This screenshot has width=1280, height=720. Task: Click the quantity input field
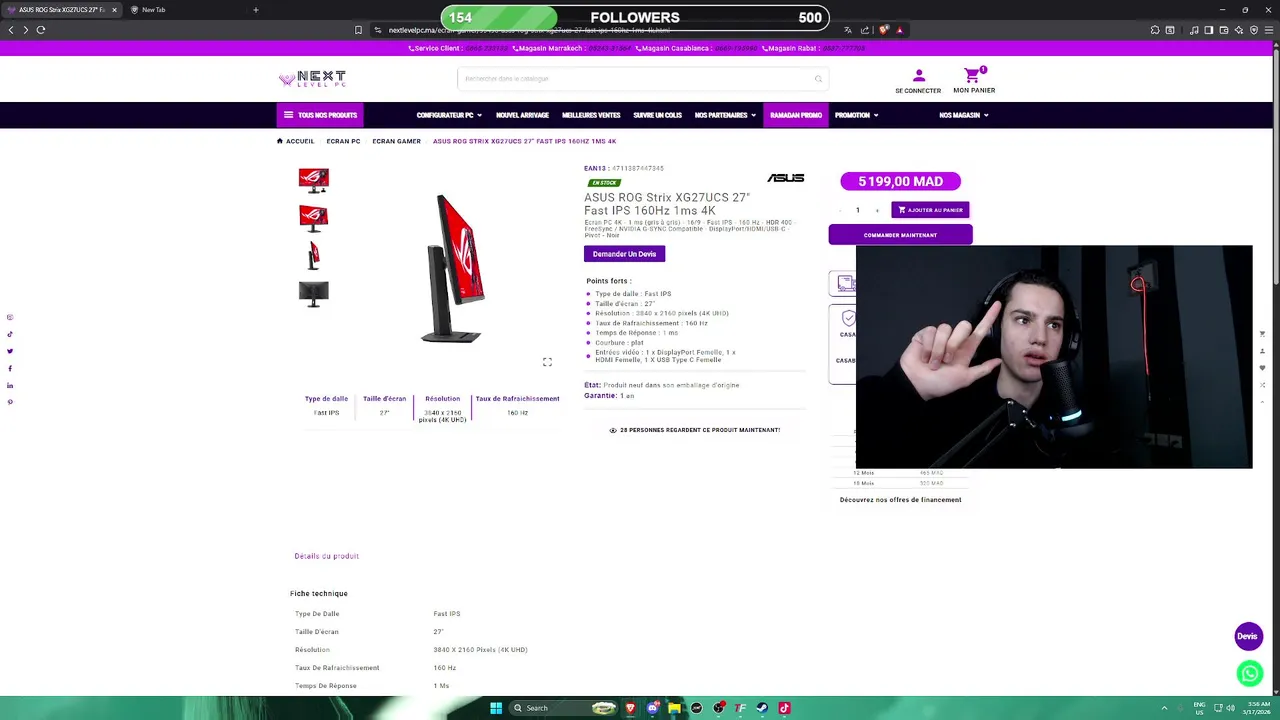pos(858,210)
